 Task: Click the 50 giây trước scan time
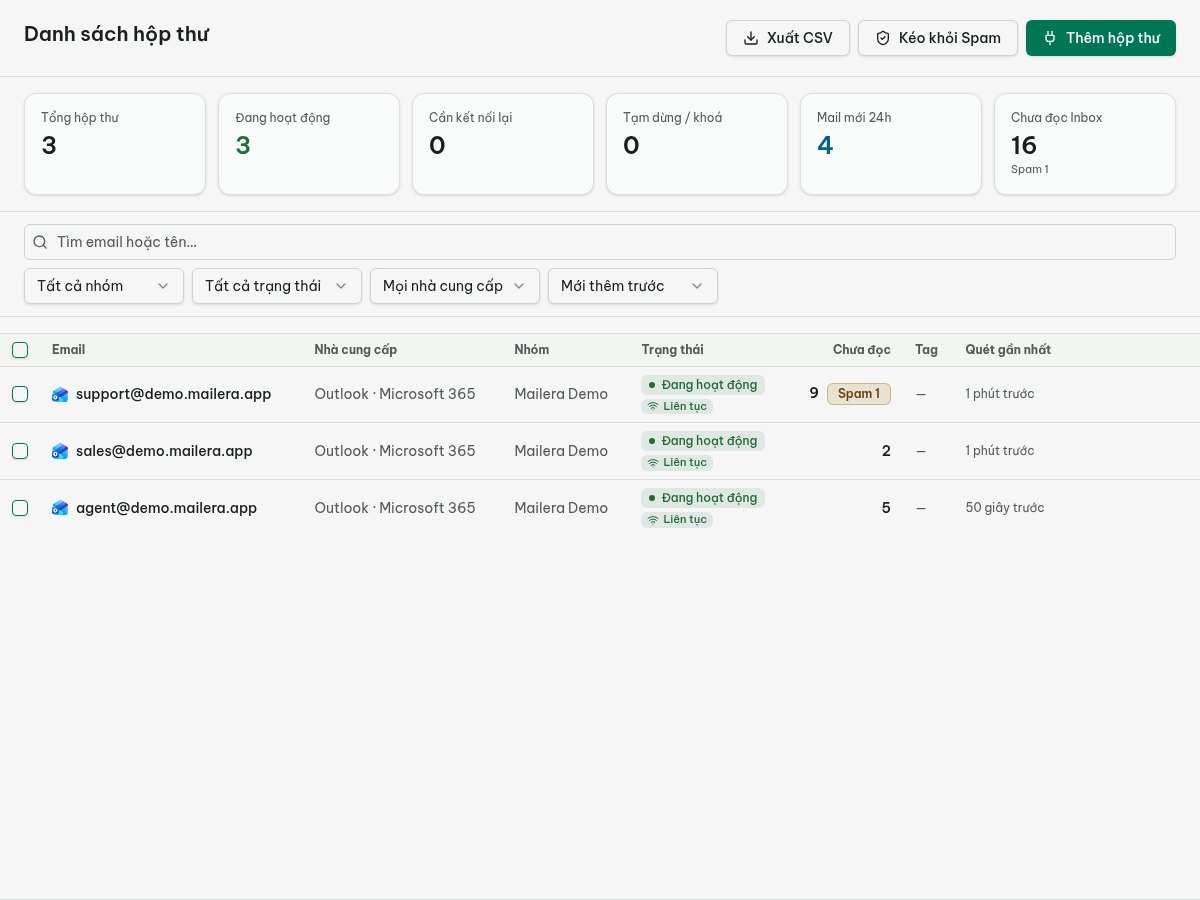coord(1005,508)
